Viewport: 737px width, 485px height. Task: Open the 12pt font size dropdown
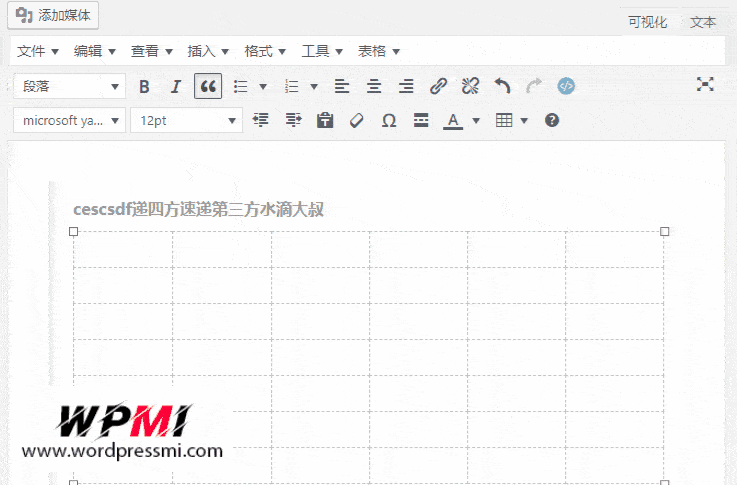(186, 121)
